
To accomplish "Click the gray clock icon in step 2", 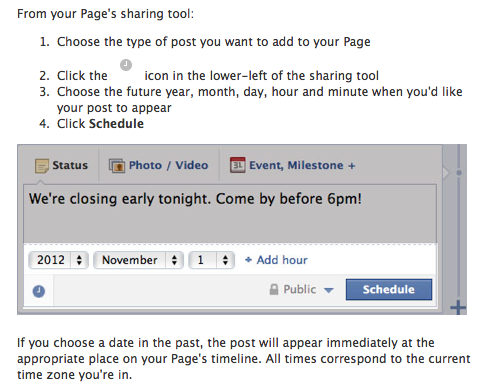I will point(126,65).
